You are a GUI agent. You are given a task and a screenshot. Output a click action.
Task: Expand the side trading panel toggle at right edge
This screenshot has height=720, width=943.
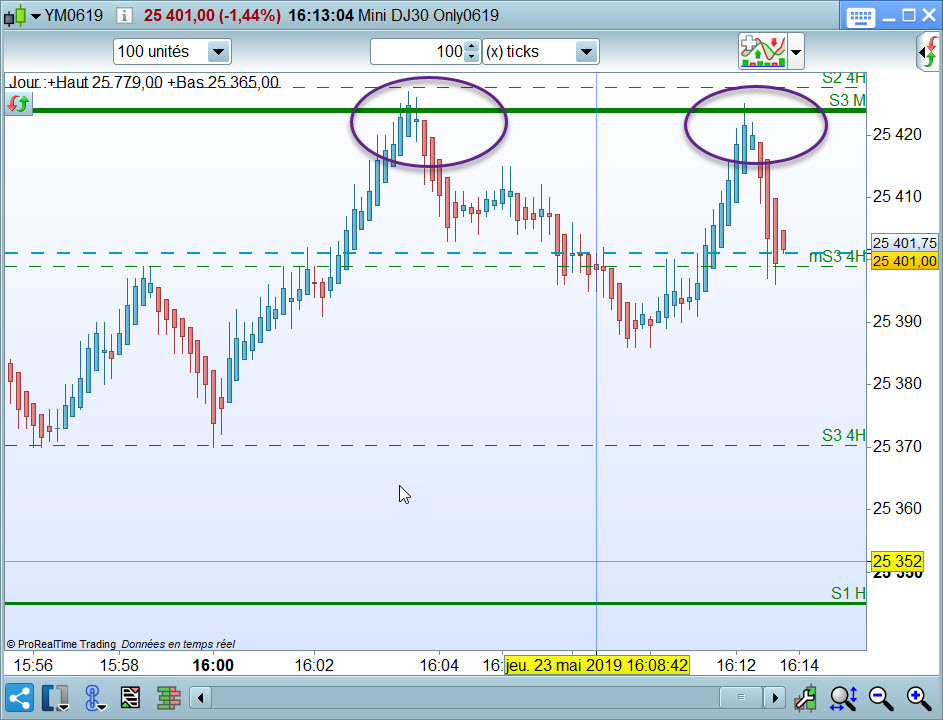tap(929, 52)
